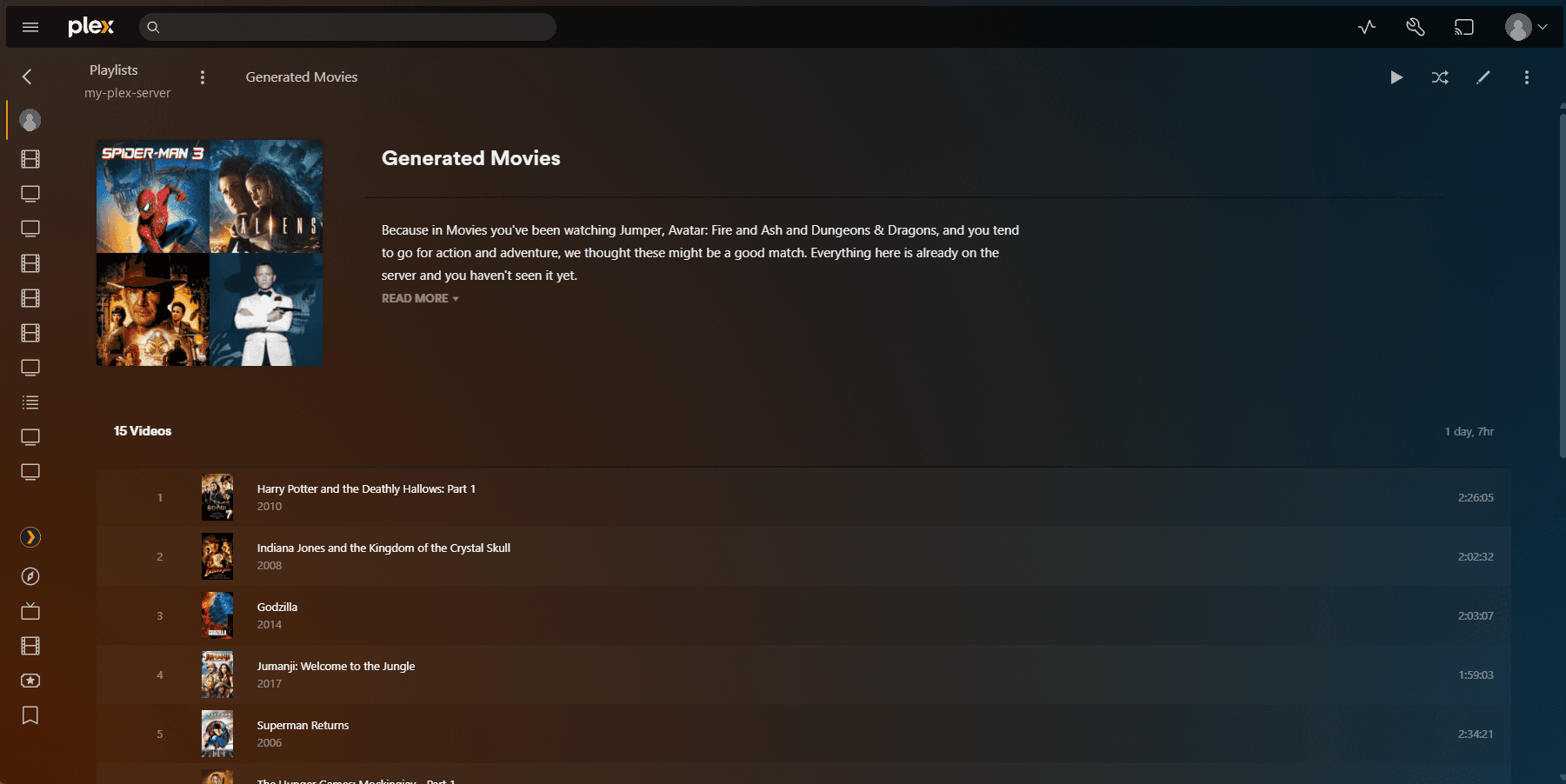Open Live TV icon in sidebar
1566x784 pixels.
(x=30, y=611)
